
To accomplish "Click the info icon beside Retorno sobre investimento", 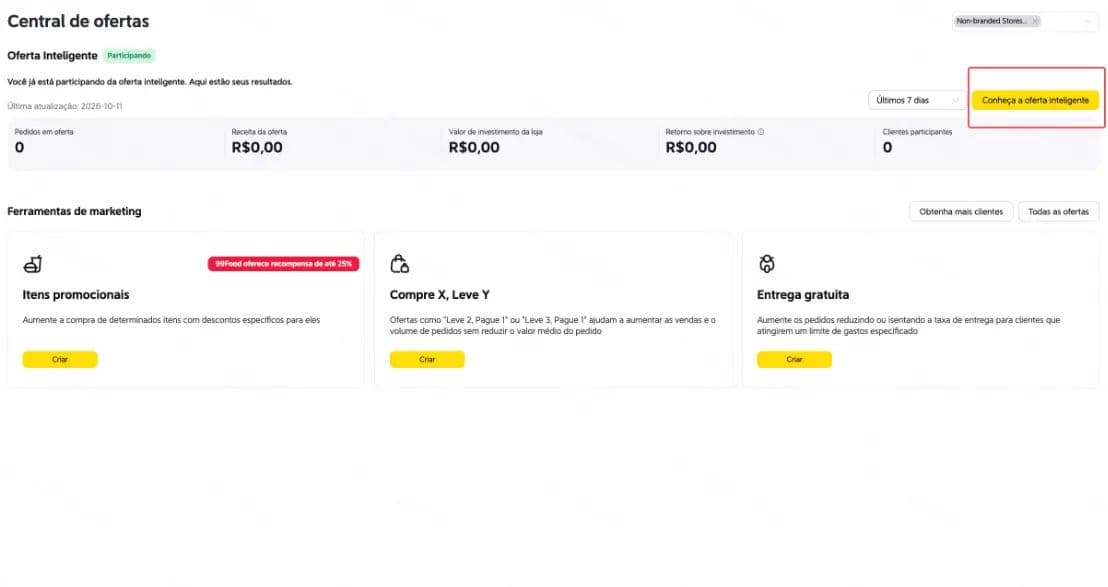I will [x=761, y=132].
